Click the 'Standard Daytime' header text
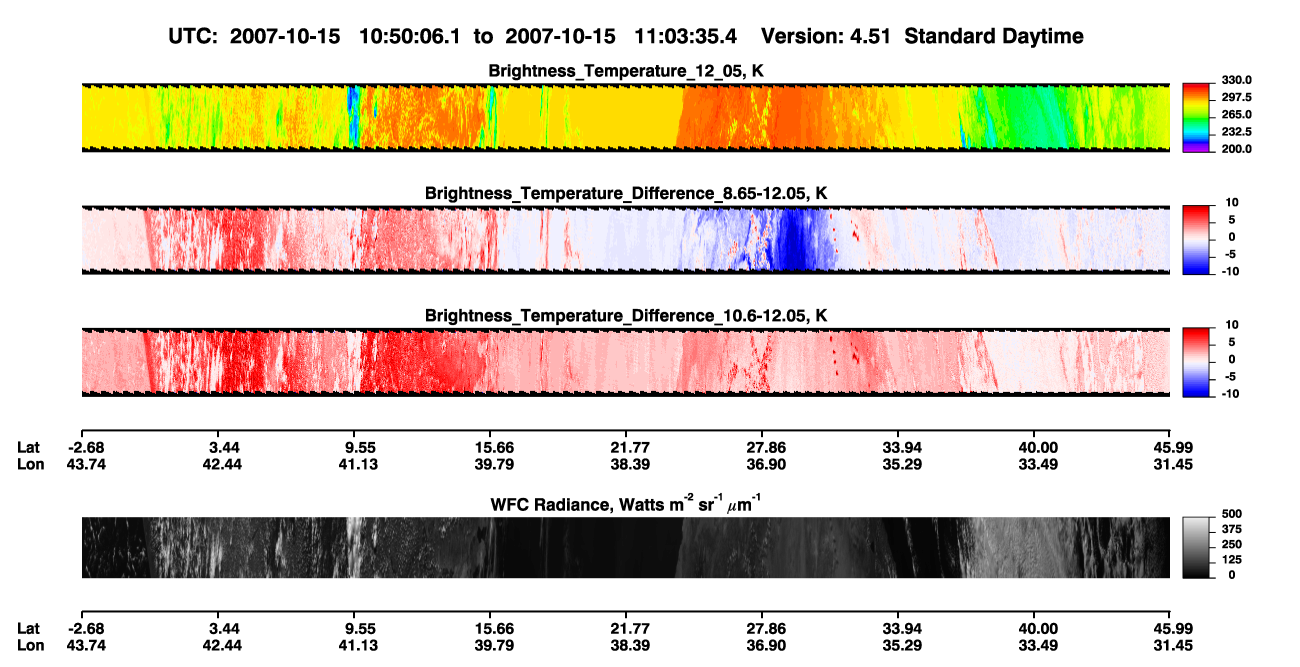The height and width of the screenshot is (667, 1300). click(x=994, y=36)
